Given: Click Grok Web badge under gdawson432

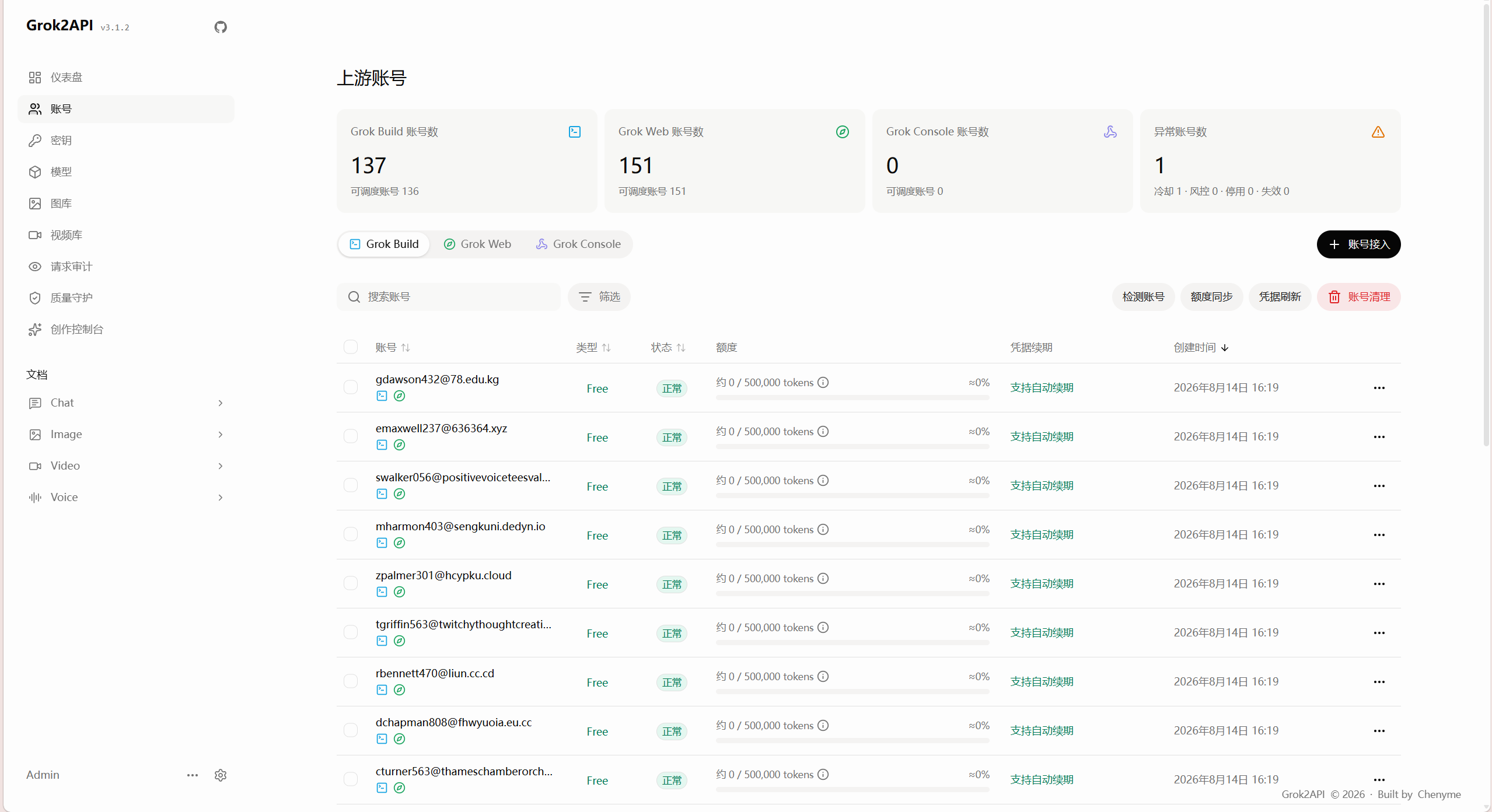Looking at the screenshot, I should [399, 396].
